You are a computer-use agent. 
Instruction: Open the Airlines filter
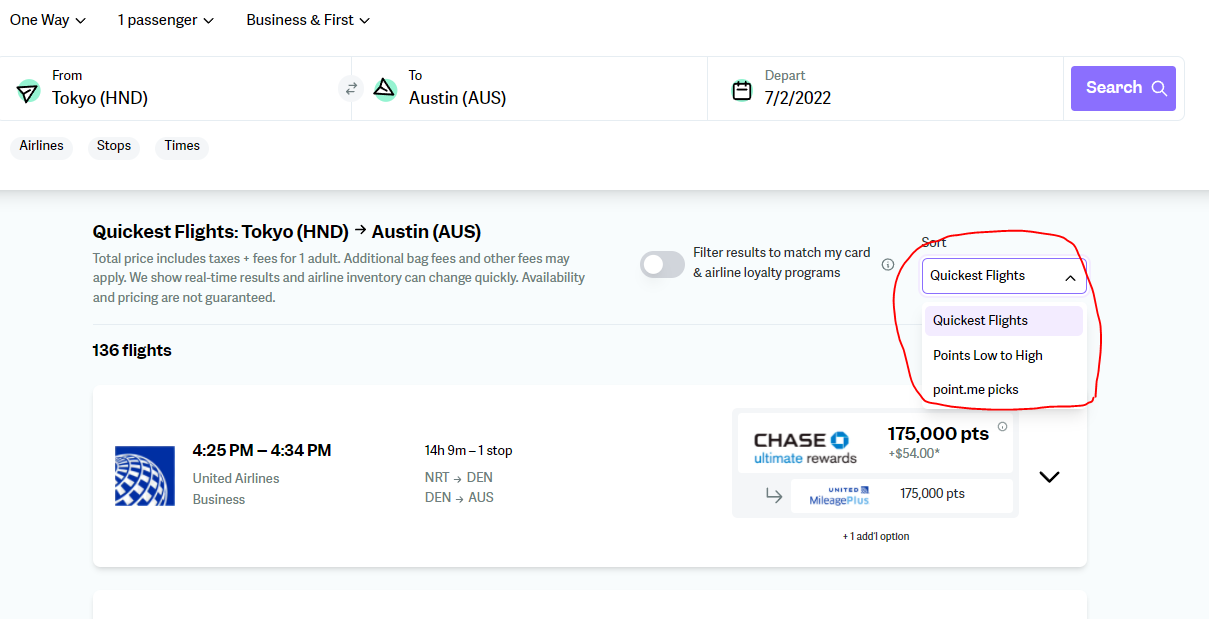(x=41, y=146)
